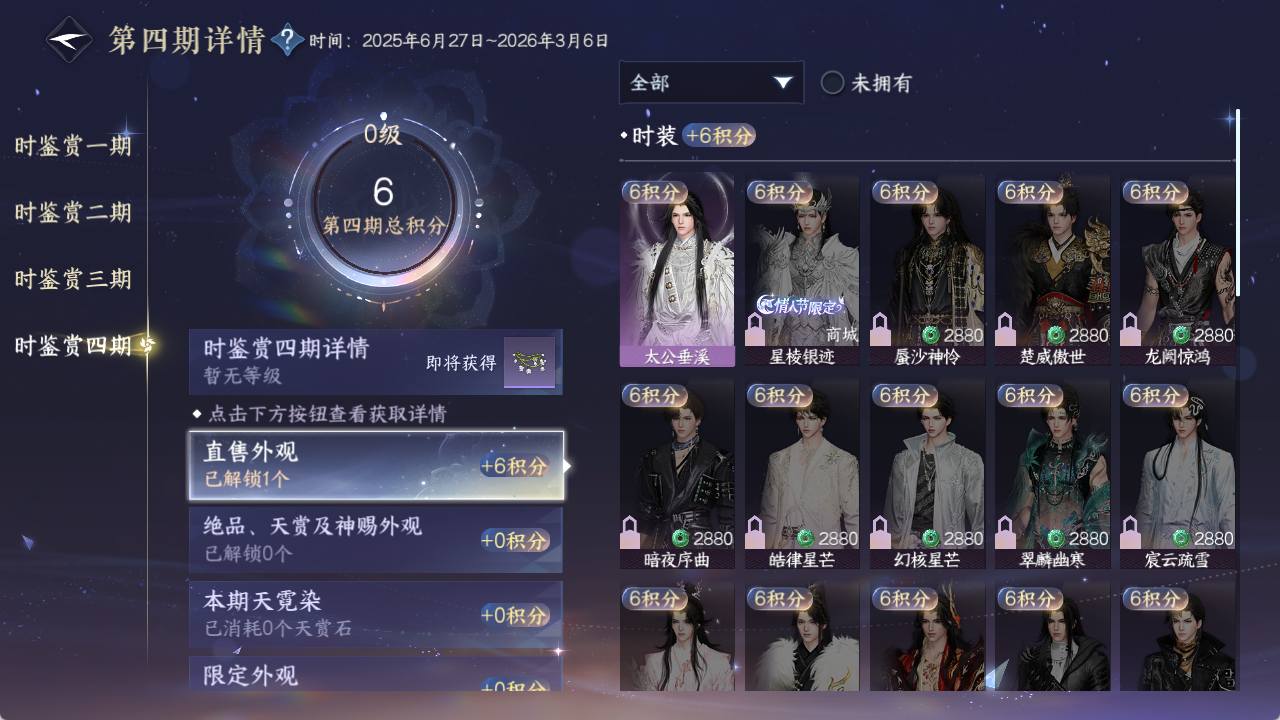Click the lock icon on 楚威傲世

point(1006,328)
